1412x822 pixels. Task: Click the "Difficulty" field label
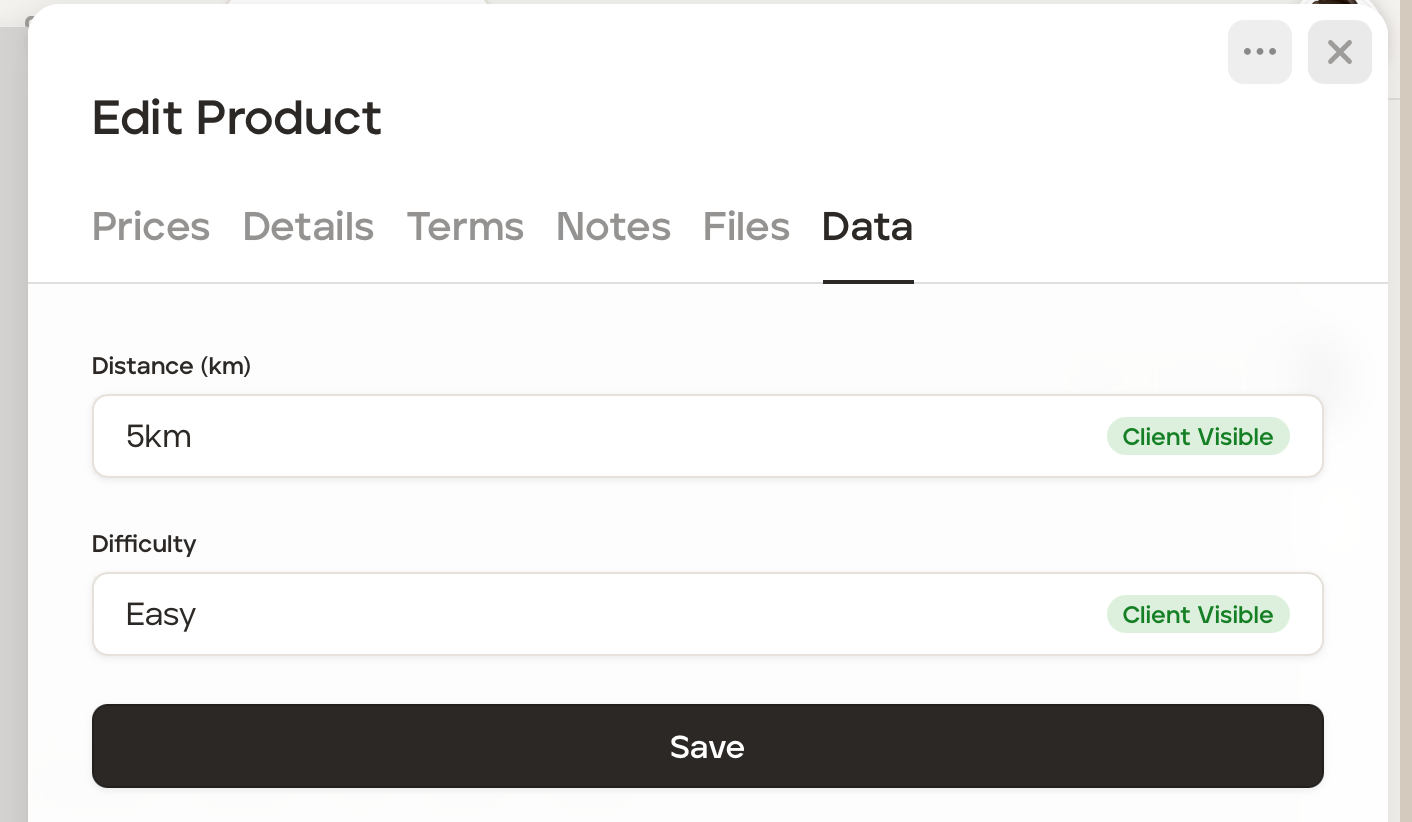click(x=144, y=544)
